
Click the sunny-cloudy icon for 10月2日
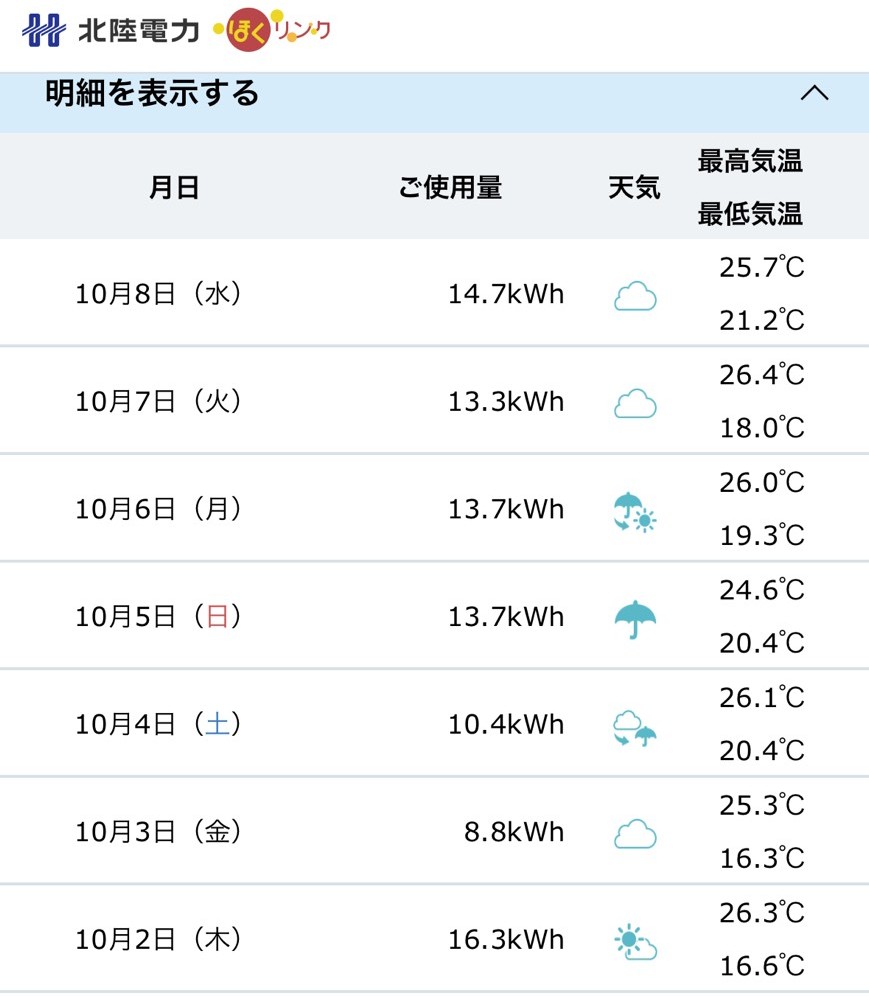(635, 941)
